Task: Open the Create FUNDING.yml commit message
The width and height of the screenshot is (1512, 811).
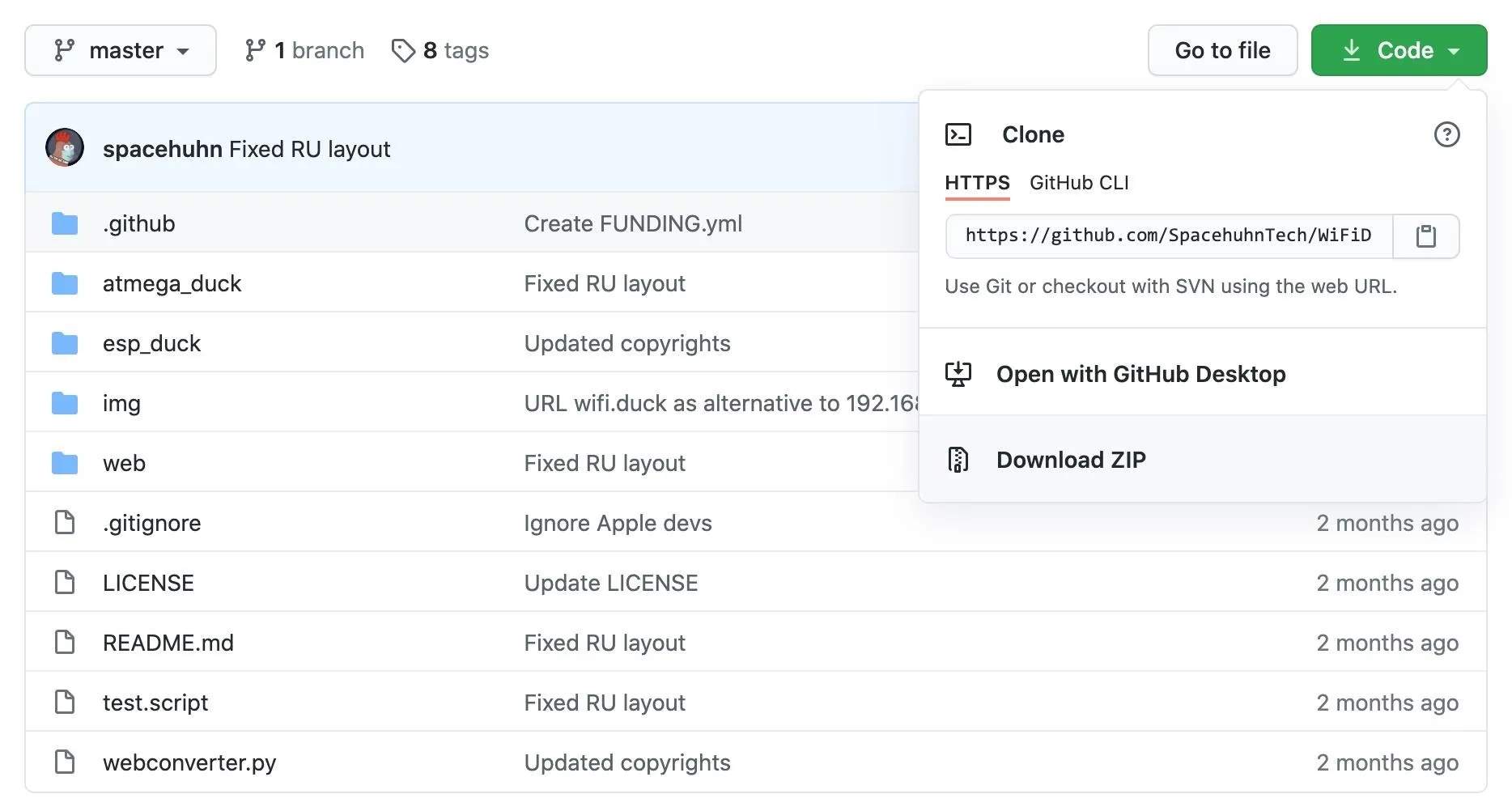Action: tap(633, 223)
